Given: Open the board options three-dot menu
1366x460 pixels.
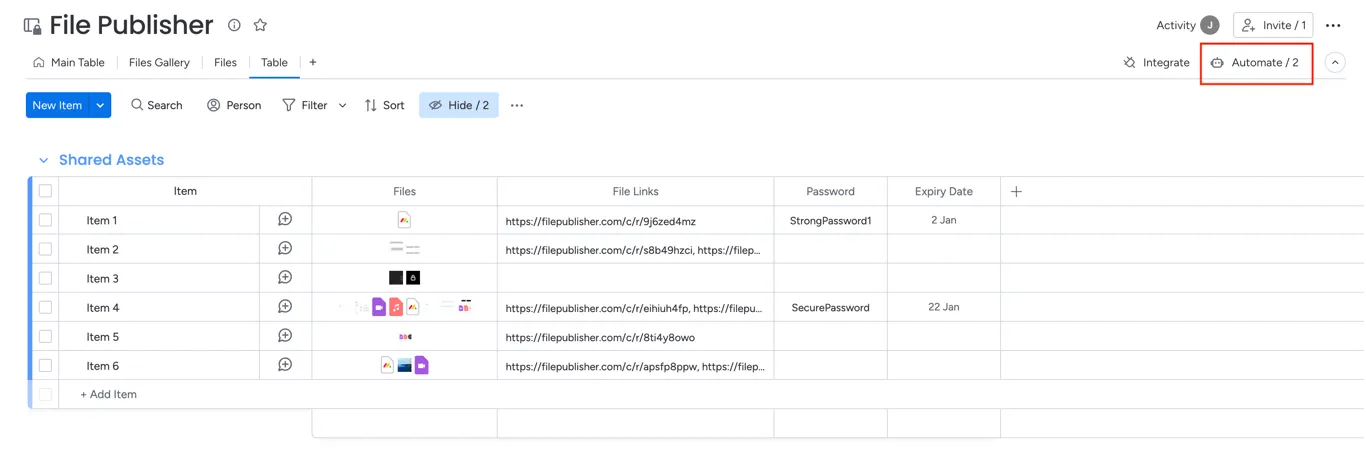Looking at the screenshot, I should [x=1333, y=25].
